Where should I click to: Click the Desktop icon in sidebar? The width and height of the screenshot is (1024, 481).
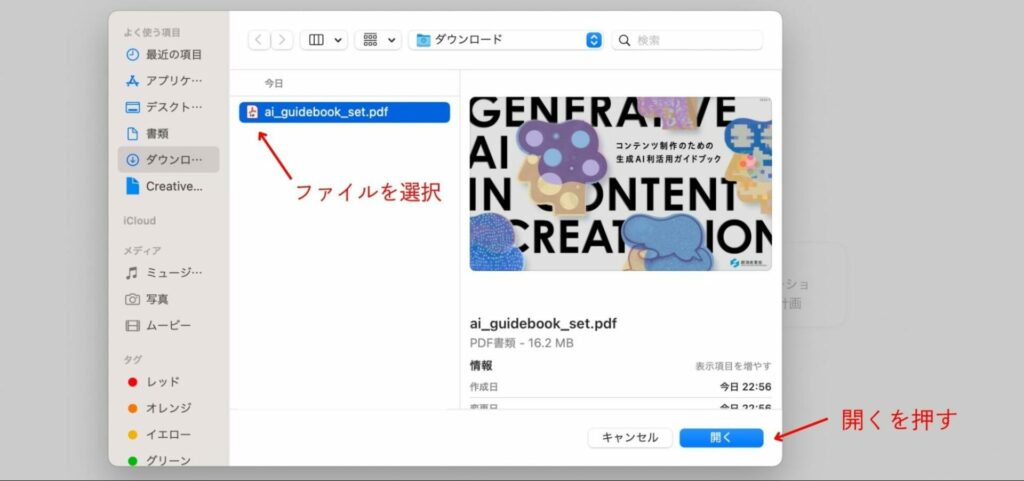[x=133, y=108]
